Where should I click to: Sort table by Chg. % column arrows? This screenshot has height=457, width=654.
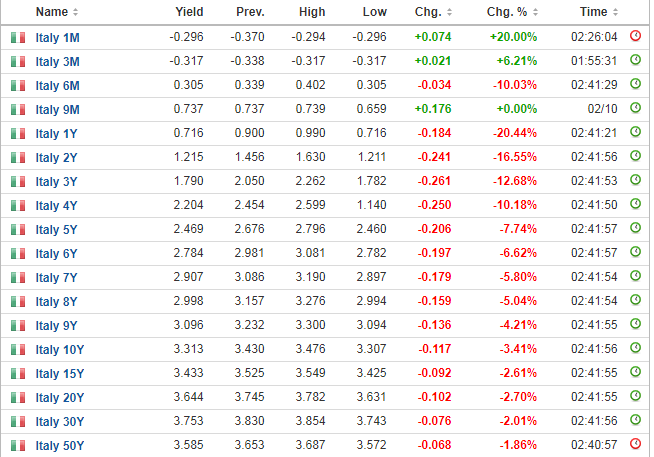tap(536, 12)
